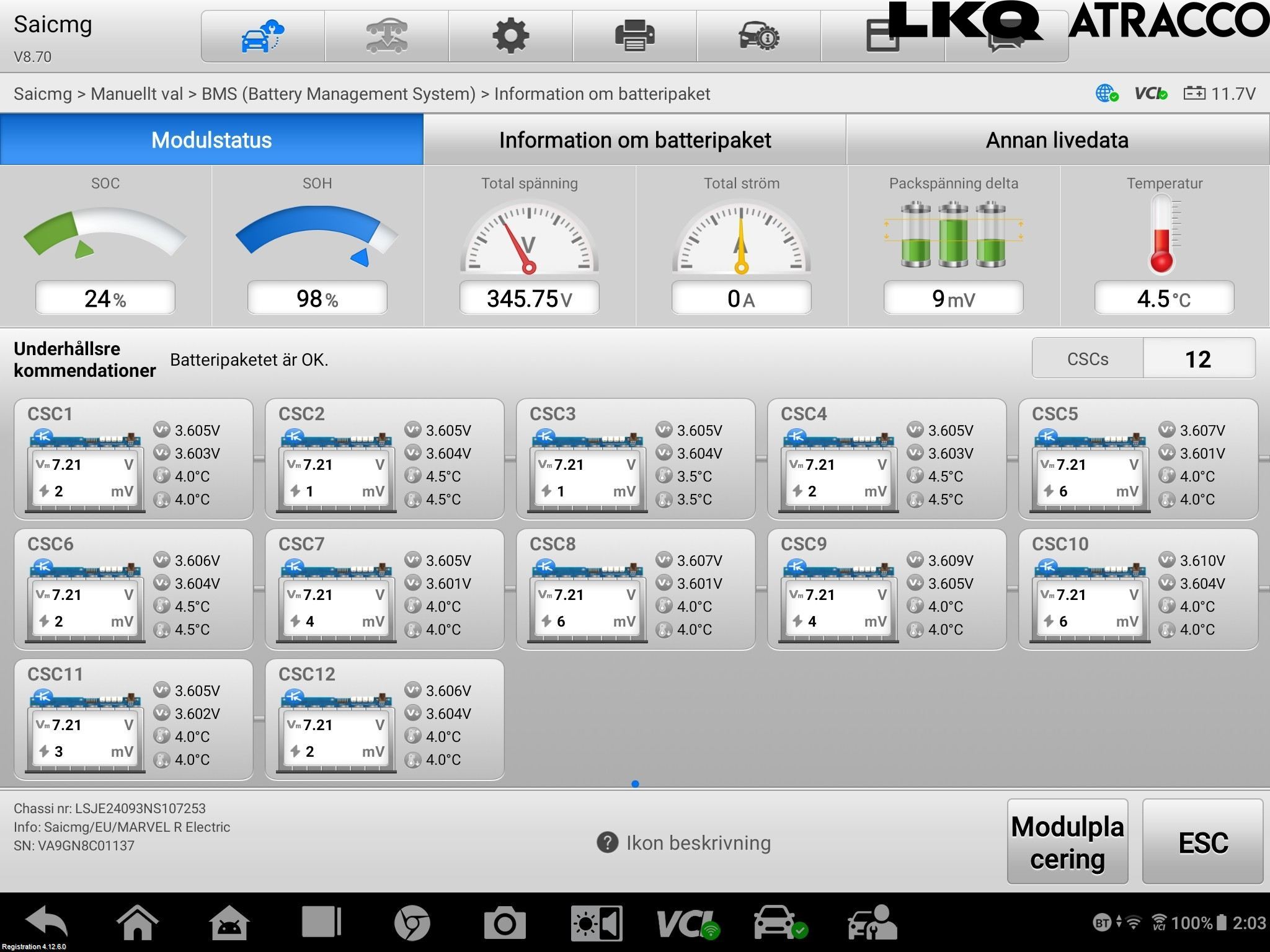Tap the brightness and volume icon
The image size is (1270, 952).
[x=596, y=923]
